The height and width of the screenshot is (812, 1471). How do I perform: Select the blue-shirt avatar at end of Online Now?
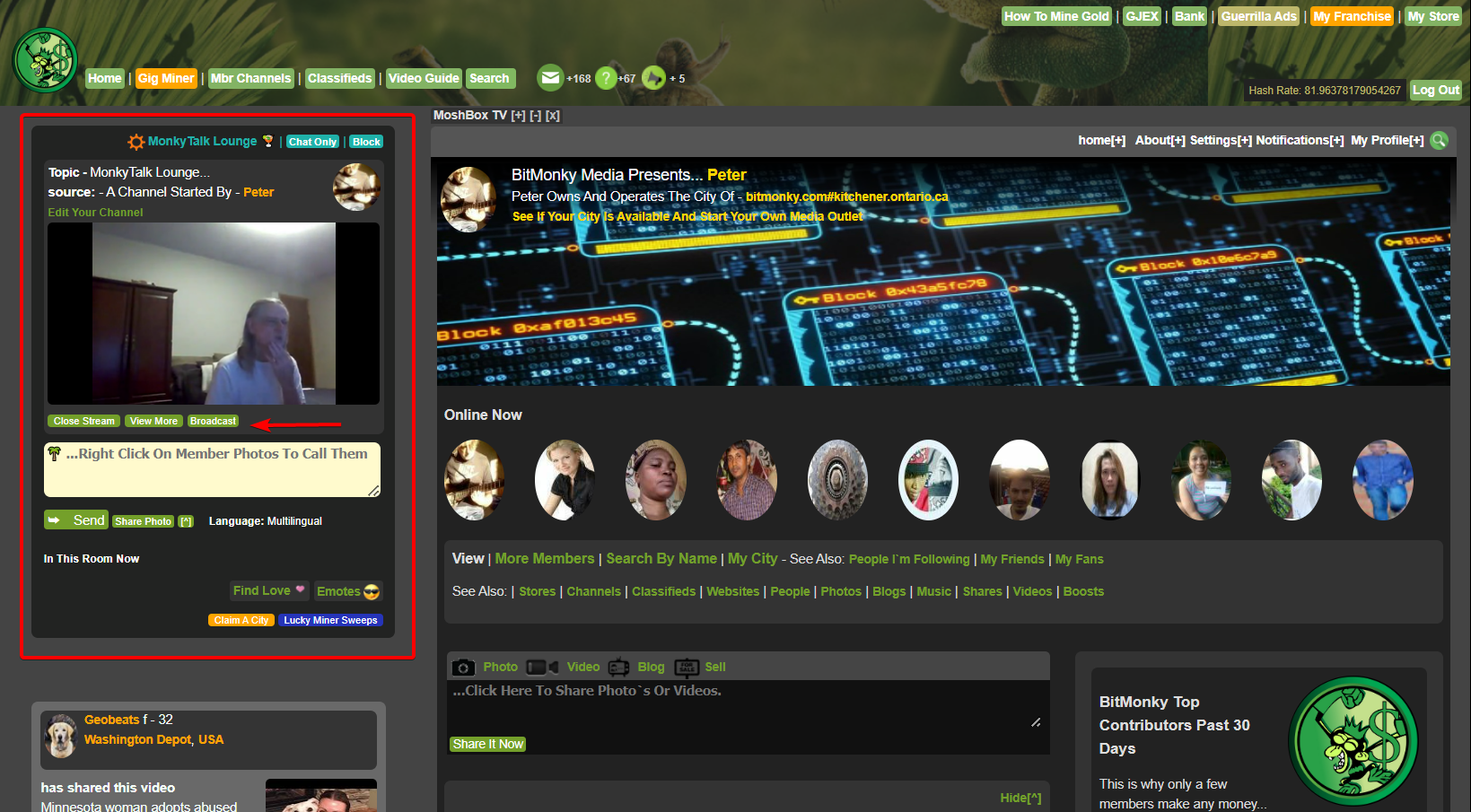1383,480
